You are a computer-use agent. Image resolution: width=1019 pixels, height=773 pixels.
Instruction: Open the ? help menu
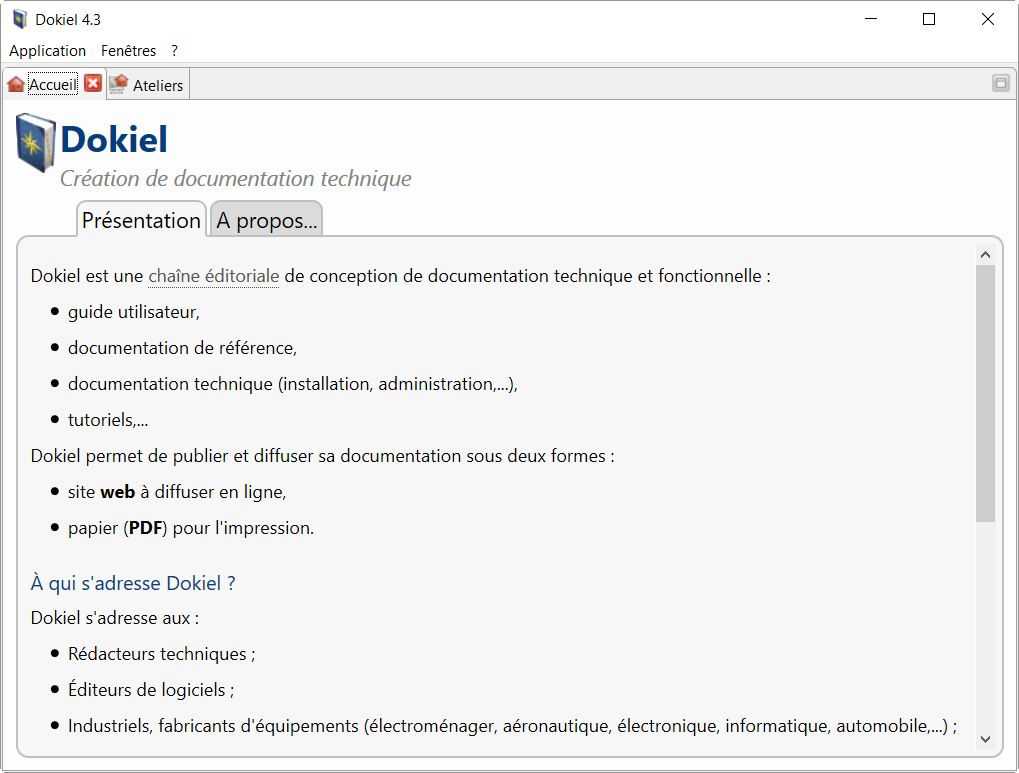(174, 50)
